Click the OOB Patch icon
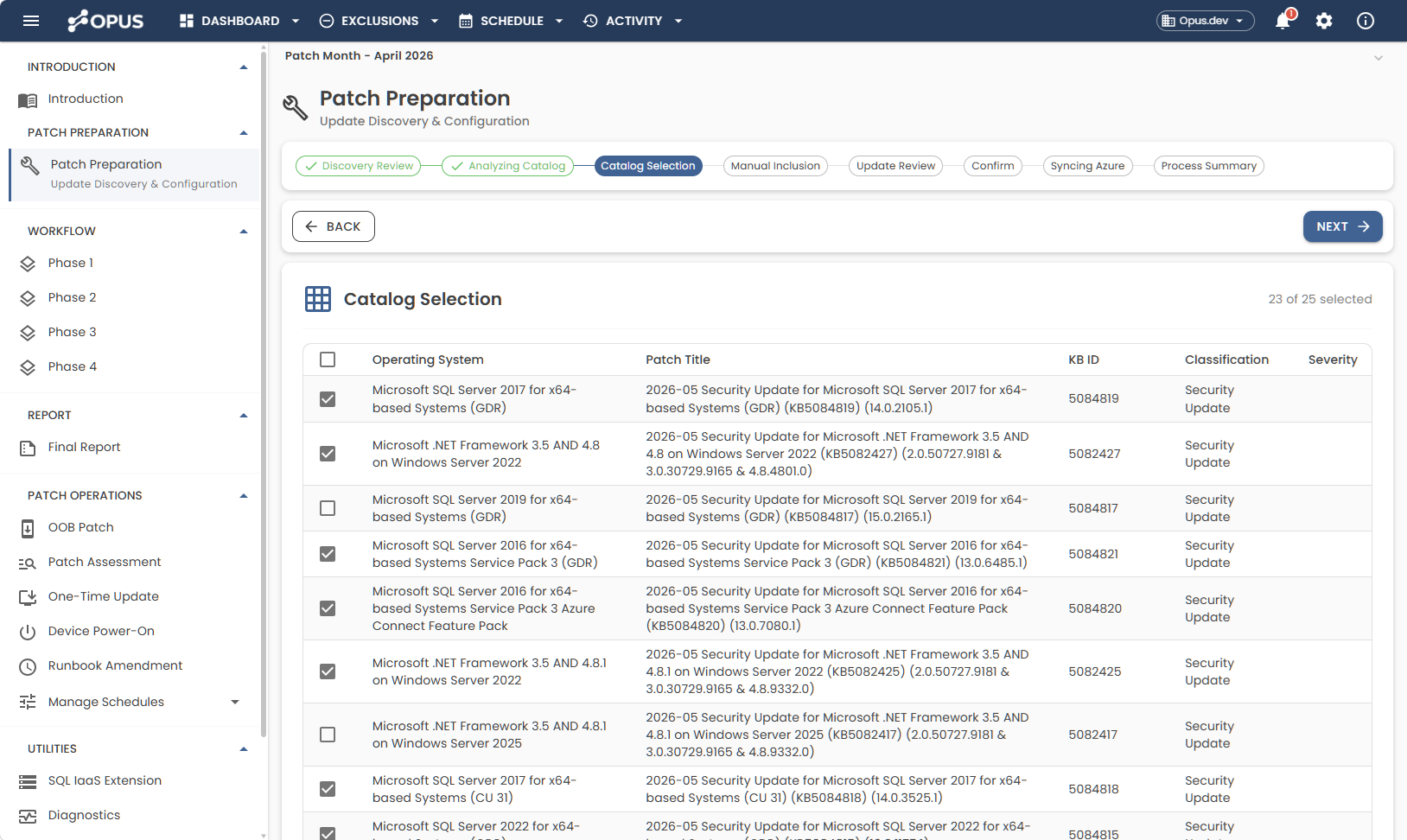The width and height of the screenshot is (1407, 840). click(x=28, y=528)
